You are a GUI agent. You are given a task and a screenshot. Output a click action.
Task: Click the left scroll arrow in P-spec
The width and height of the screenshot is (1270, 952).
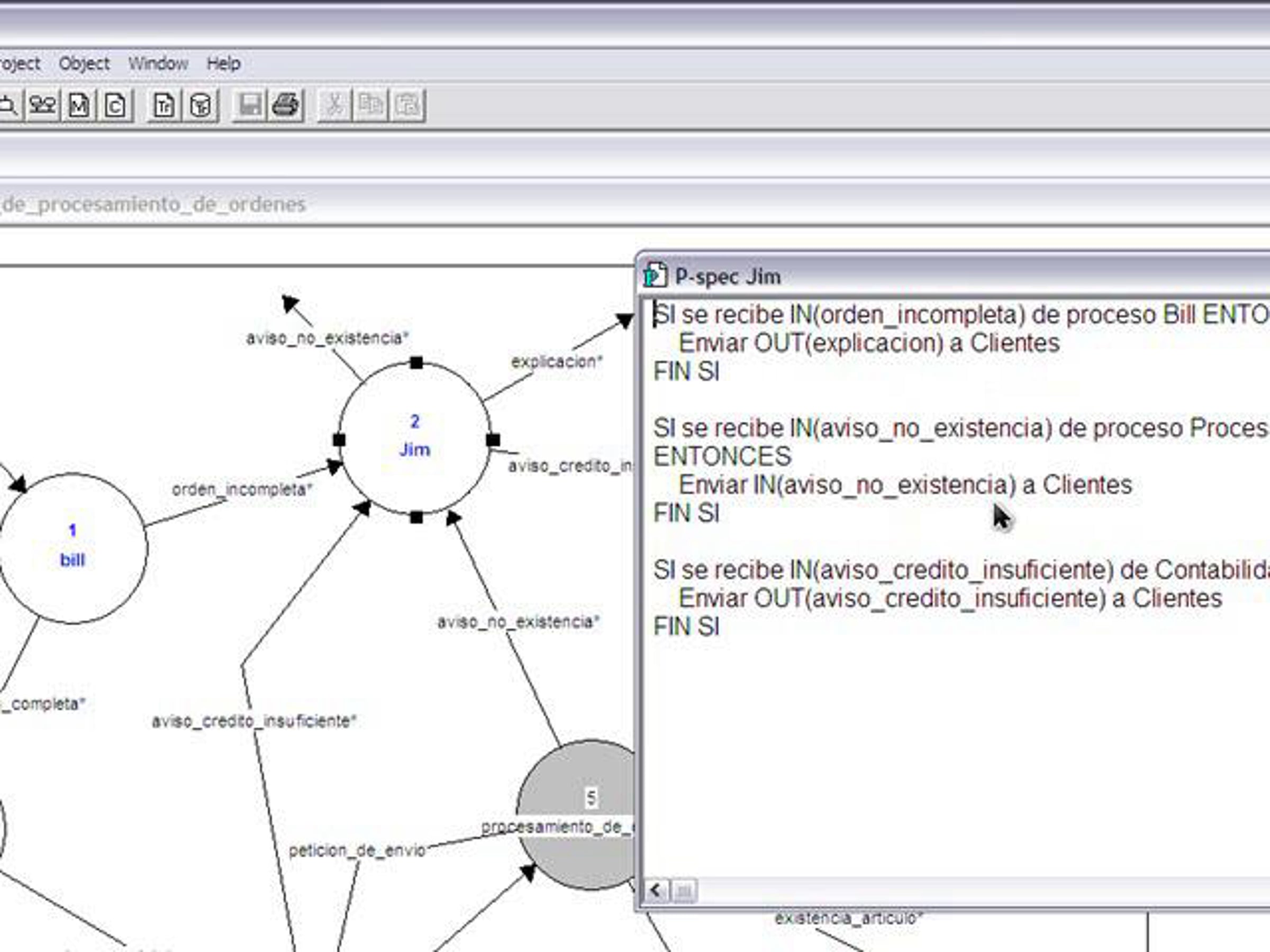(655, 891)
